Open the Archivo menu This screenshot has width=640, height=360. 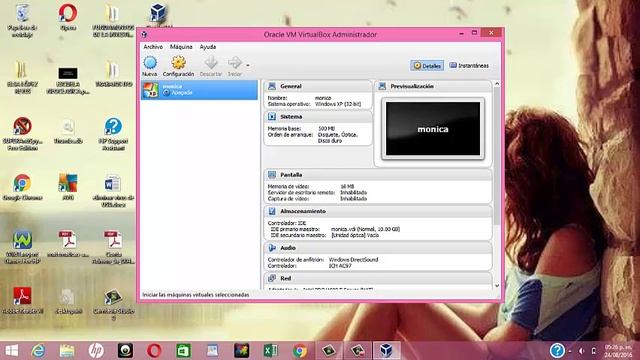pos(153,47)
